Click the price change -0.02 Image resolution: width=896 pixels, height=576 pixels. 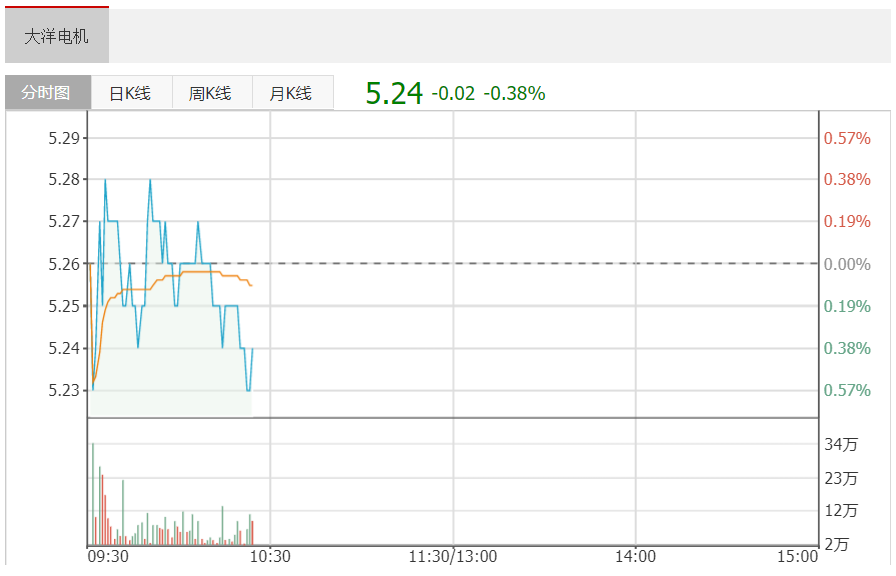[453, 94]
